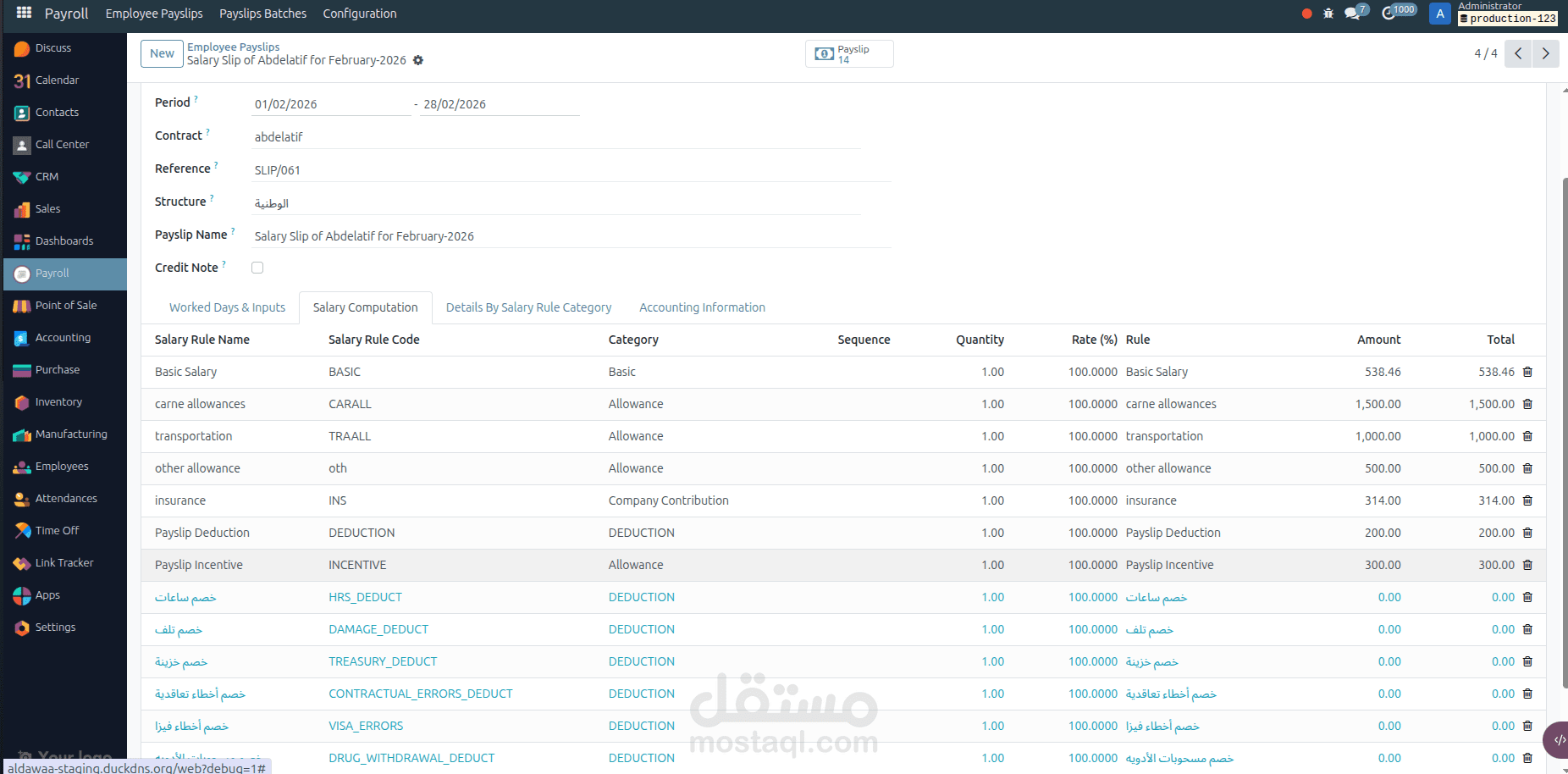Open Employees app in sidebar
This screenshot has height=774, width=1568.
pos(65,467)
